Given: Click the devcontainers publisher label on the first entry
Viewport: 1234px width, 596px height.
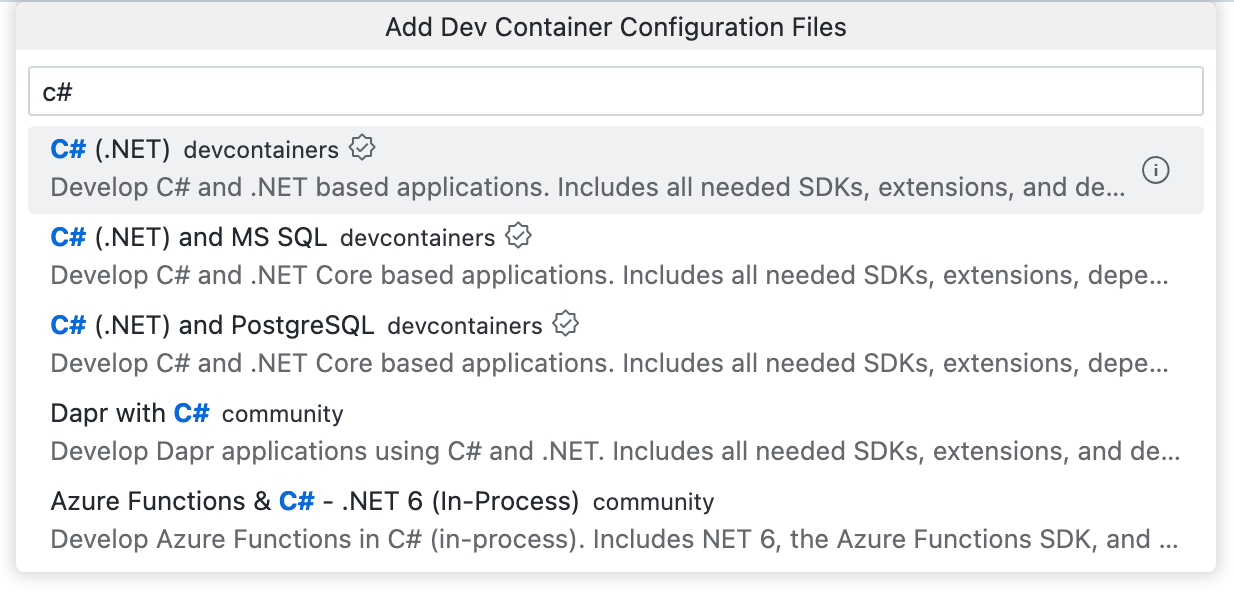Looking at the screenshot, I should click(261, 150).
